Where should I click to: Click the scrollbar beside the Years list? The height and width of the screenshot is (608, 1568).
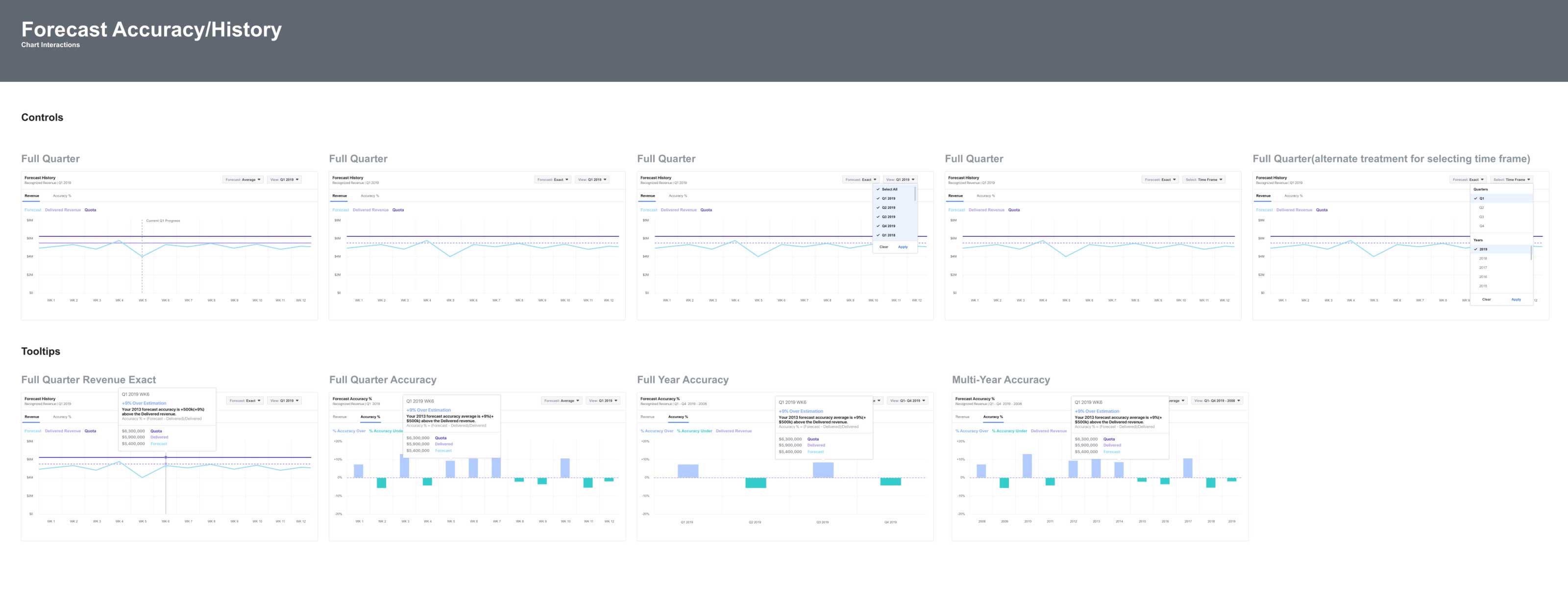tap(1531, 253)
